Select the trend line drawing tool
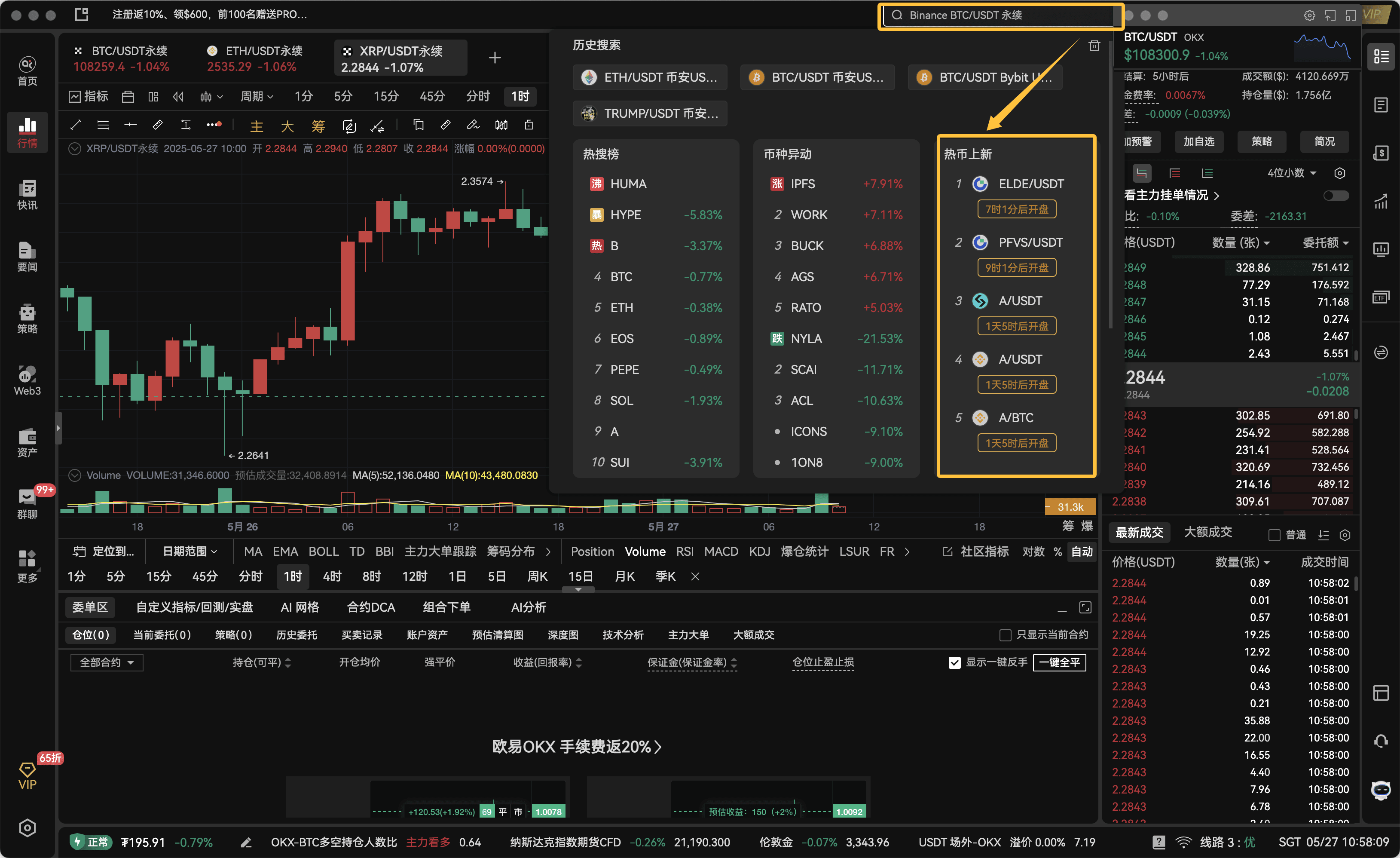 point(75,125)
